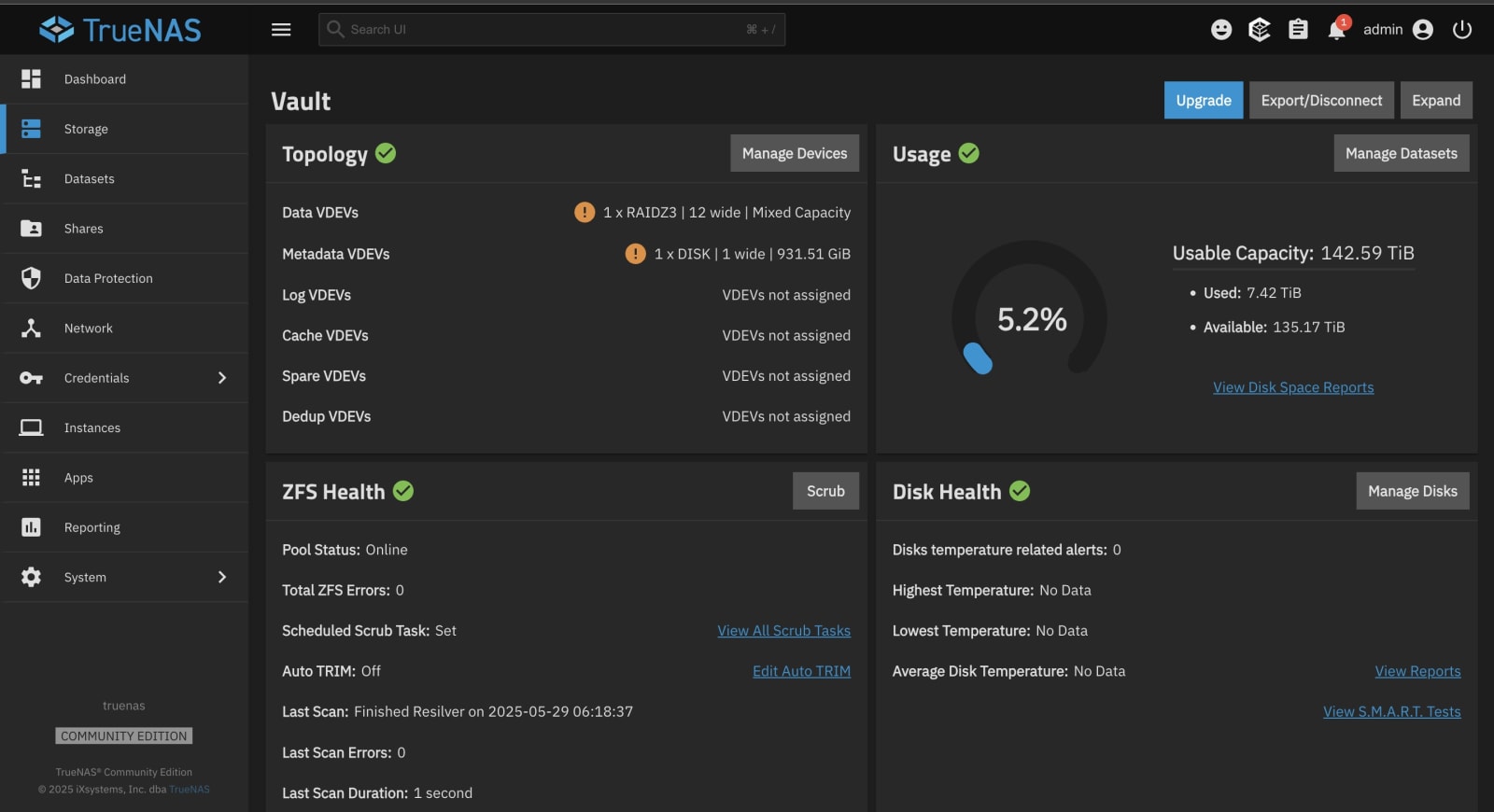Open the View Reports link
1494x812 pixels.
pos(1417,671)
